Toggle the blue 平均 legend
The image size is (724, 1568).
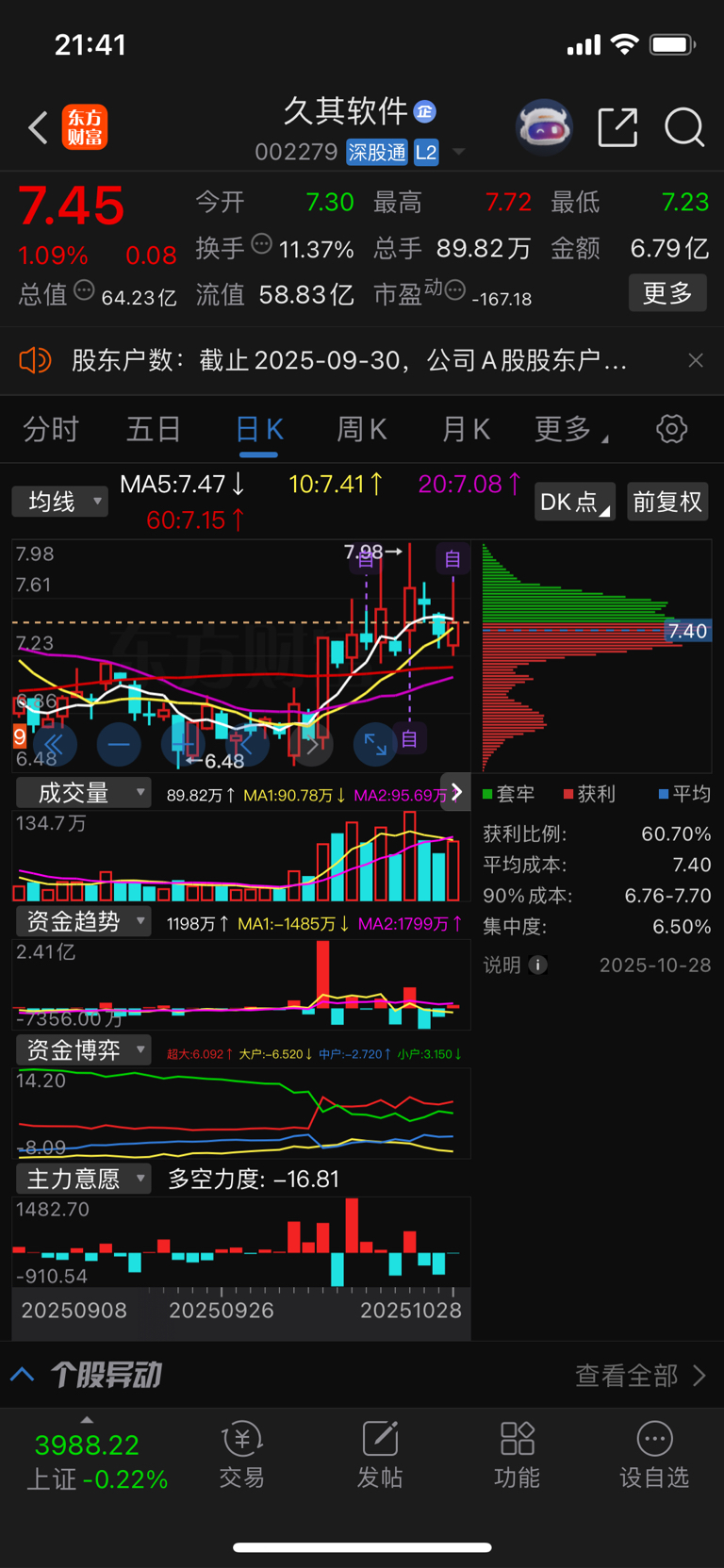(x=684, y=794)
